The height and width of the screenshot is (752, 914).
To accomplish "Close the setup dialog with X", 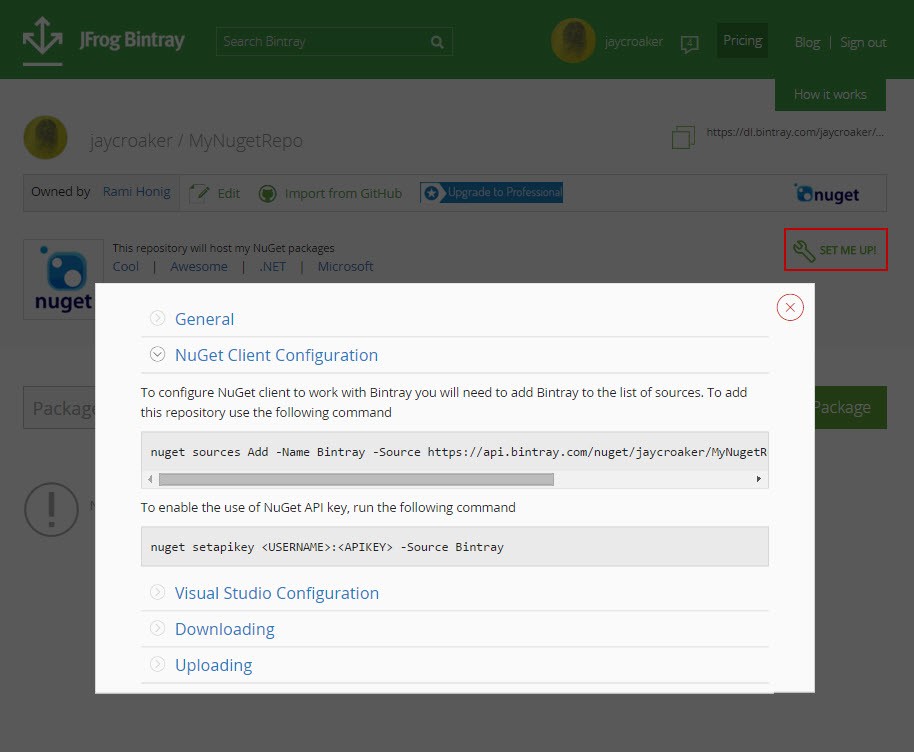I will pos(790,308).
